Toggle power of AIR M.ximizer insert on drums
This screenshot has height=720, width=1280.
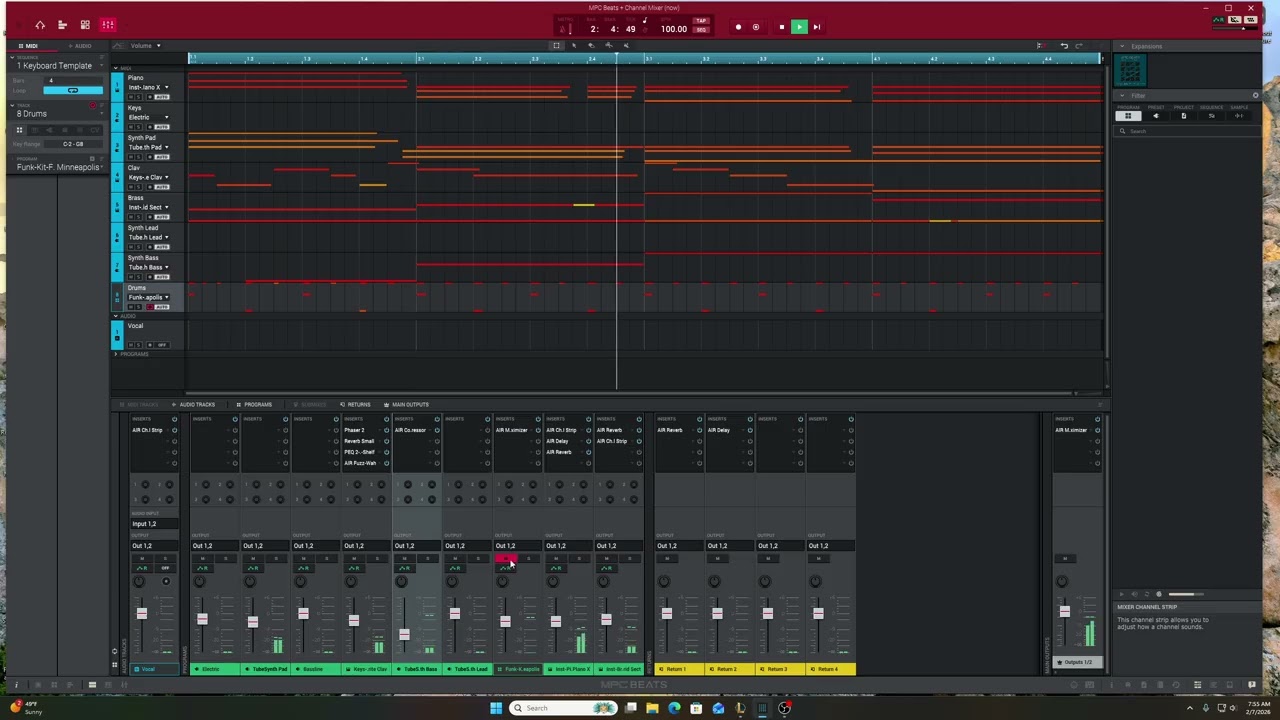538,430
